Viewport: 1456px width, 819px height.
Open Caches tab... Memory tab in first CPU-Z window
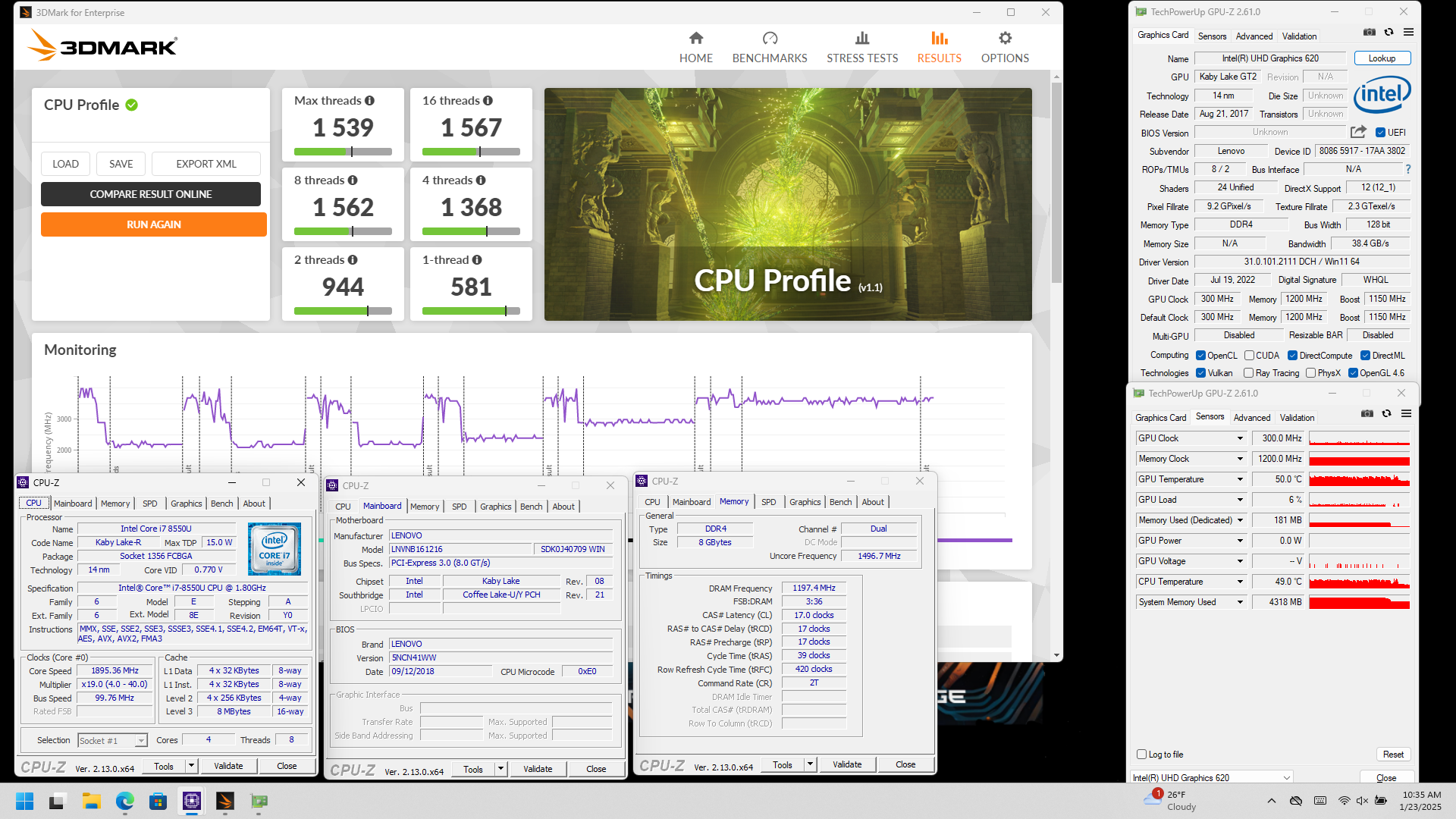tap(115, 504)
